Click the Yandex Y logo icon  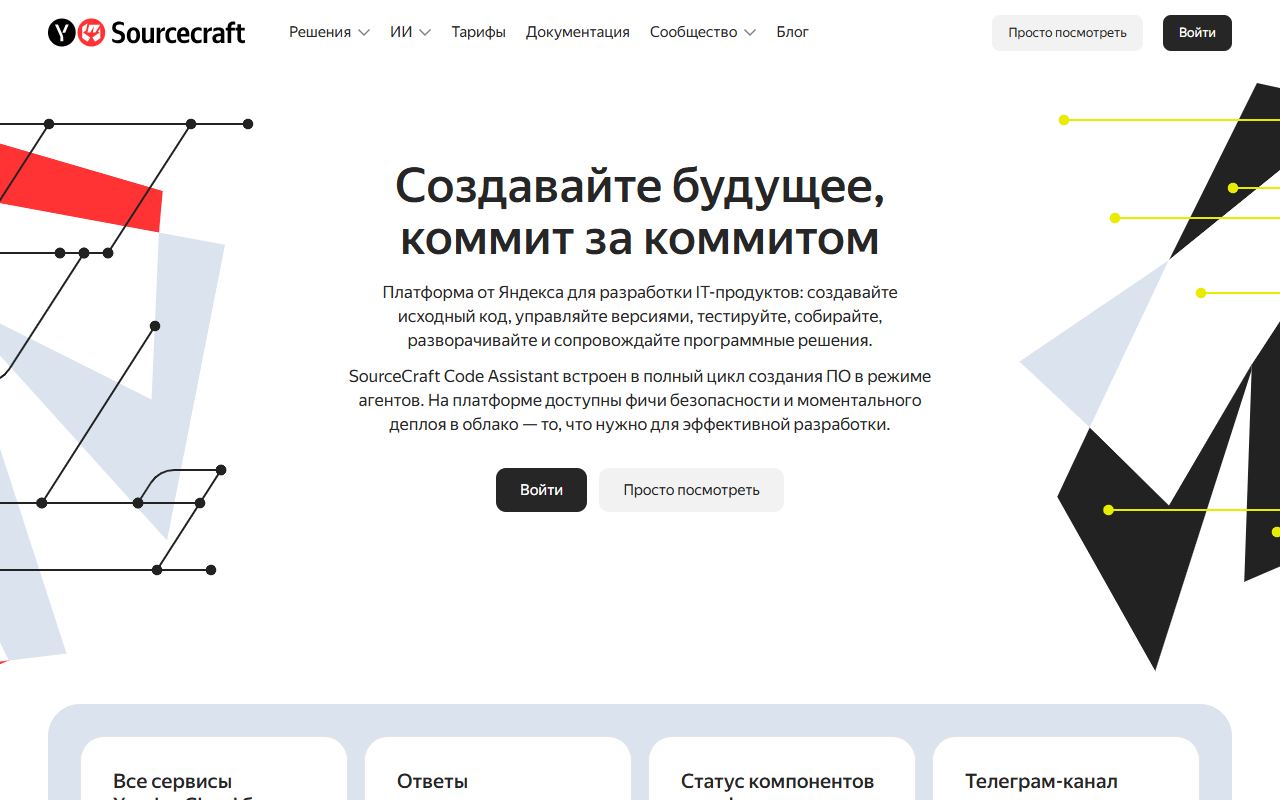pyautogui.click(x=62, y=33)
